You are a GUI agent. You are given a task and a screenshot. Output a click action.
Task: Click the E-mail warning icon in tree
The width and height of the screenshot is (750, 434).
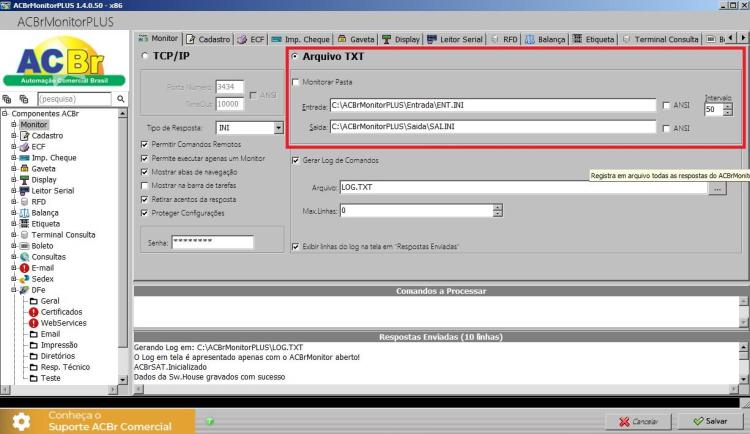click(24, 268)
